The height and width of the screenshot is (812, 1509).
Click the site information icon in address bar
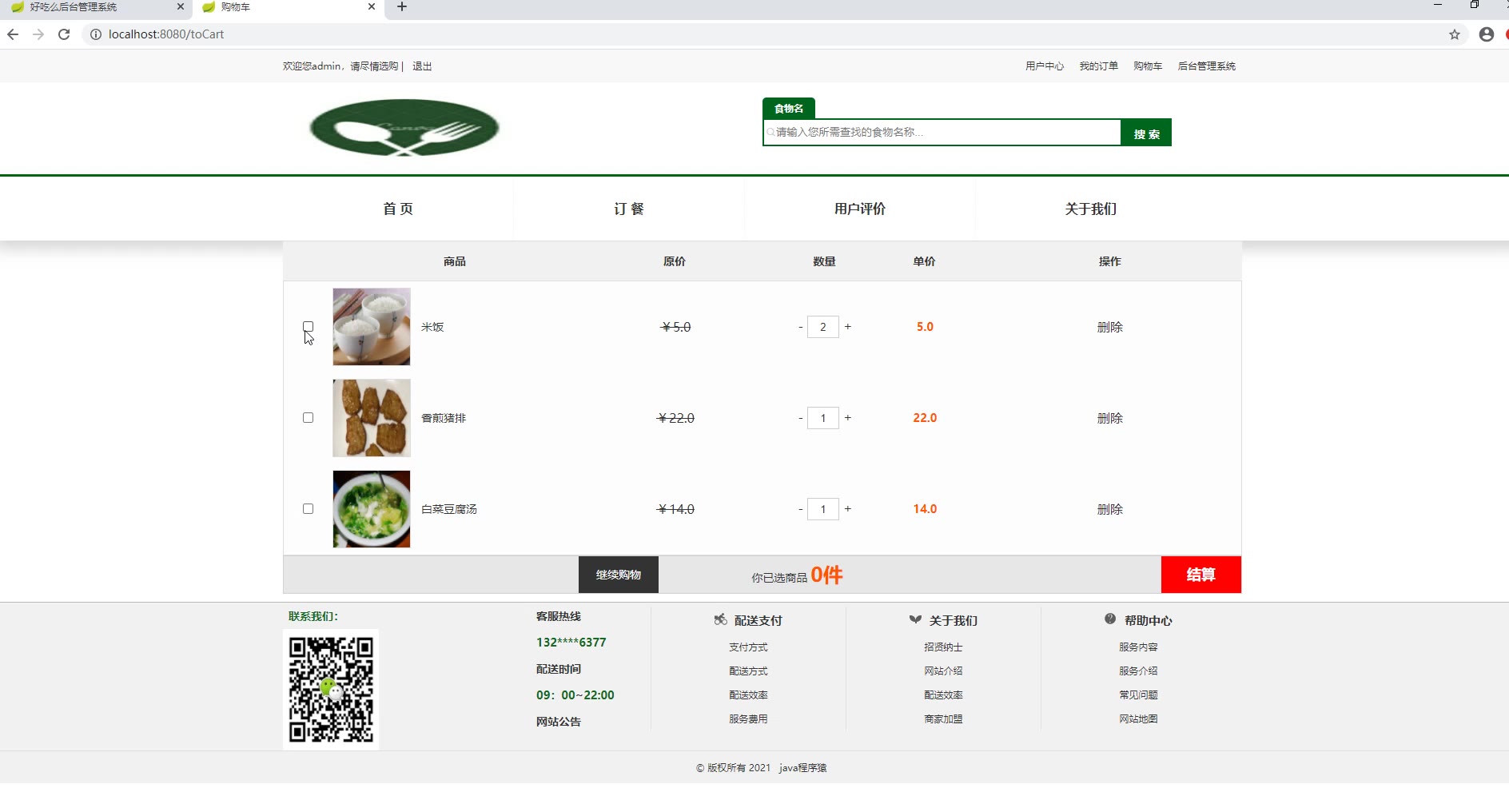point(95,34)
